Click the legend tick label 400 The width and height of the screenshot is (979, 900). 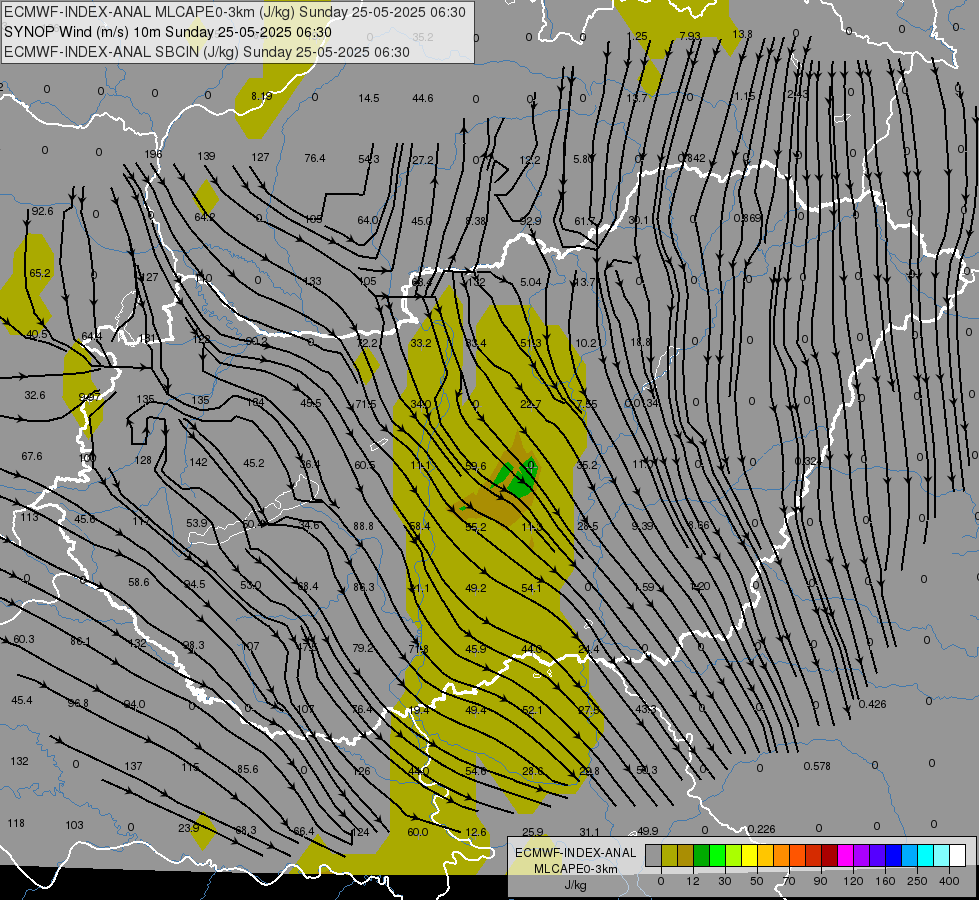[x=949, y=881]
